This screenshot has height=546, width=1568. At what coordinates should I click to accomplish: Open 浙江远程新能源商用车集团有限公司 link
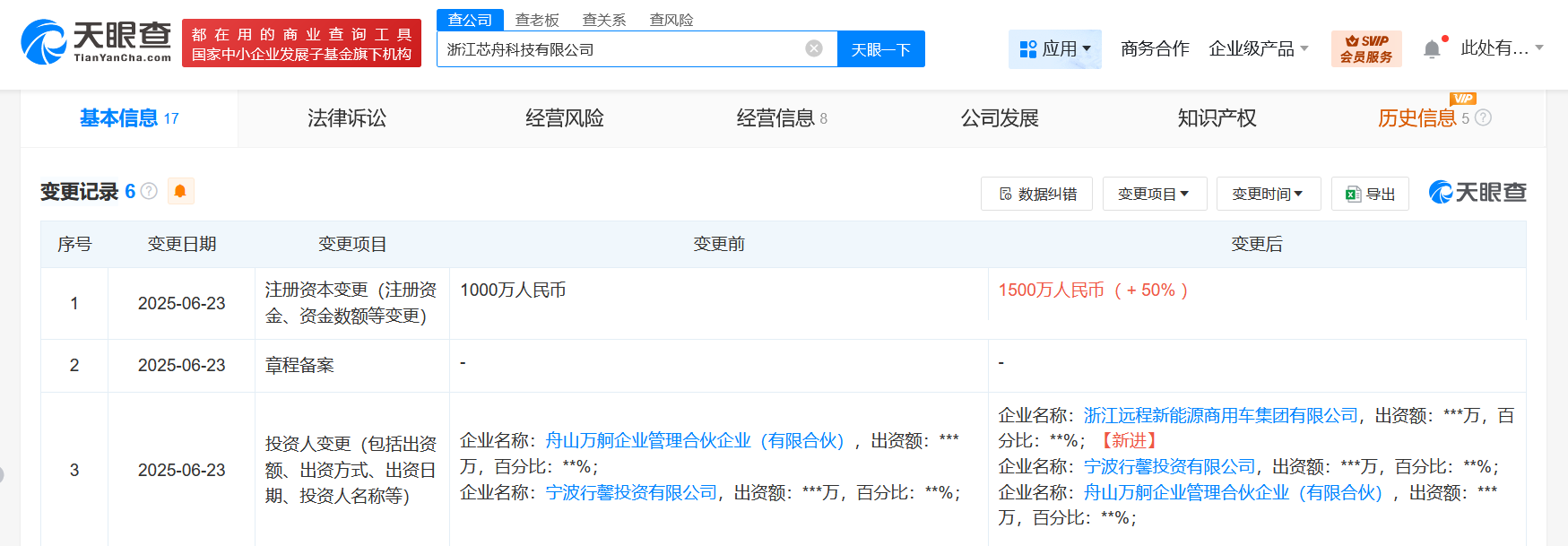[1221, 415]
